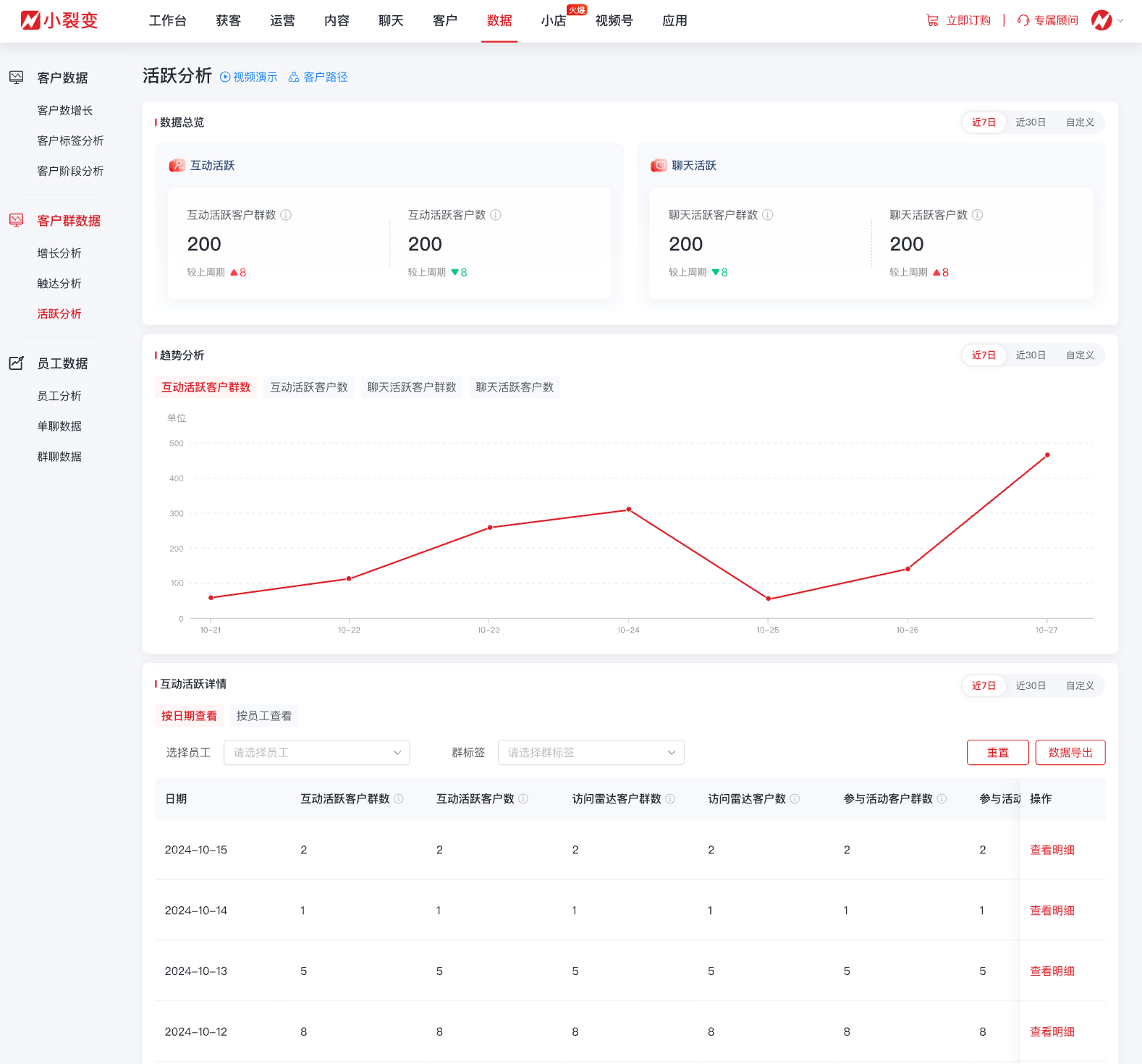Click the 重置 button

998,753
